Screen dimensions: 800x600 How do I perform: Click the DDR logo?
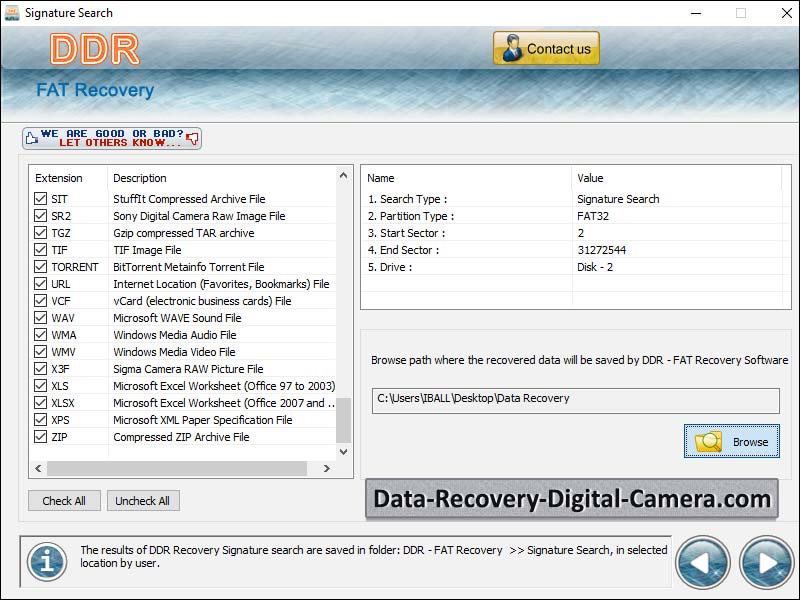95,49
